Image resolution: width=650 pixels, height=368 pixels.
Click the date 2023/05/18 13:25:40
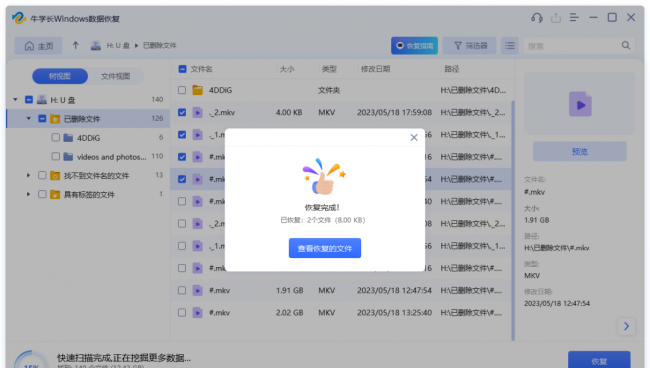(394, 312)
